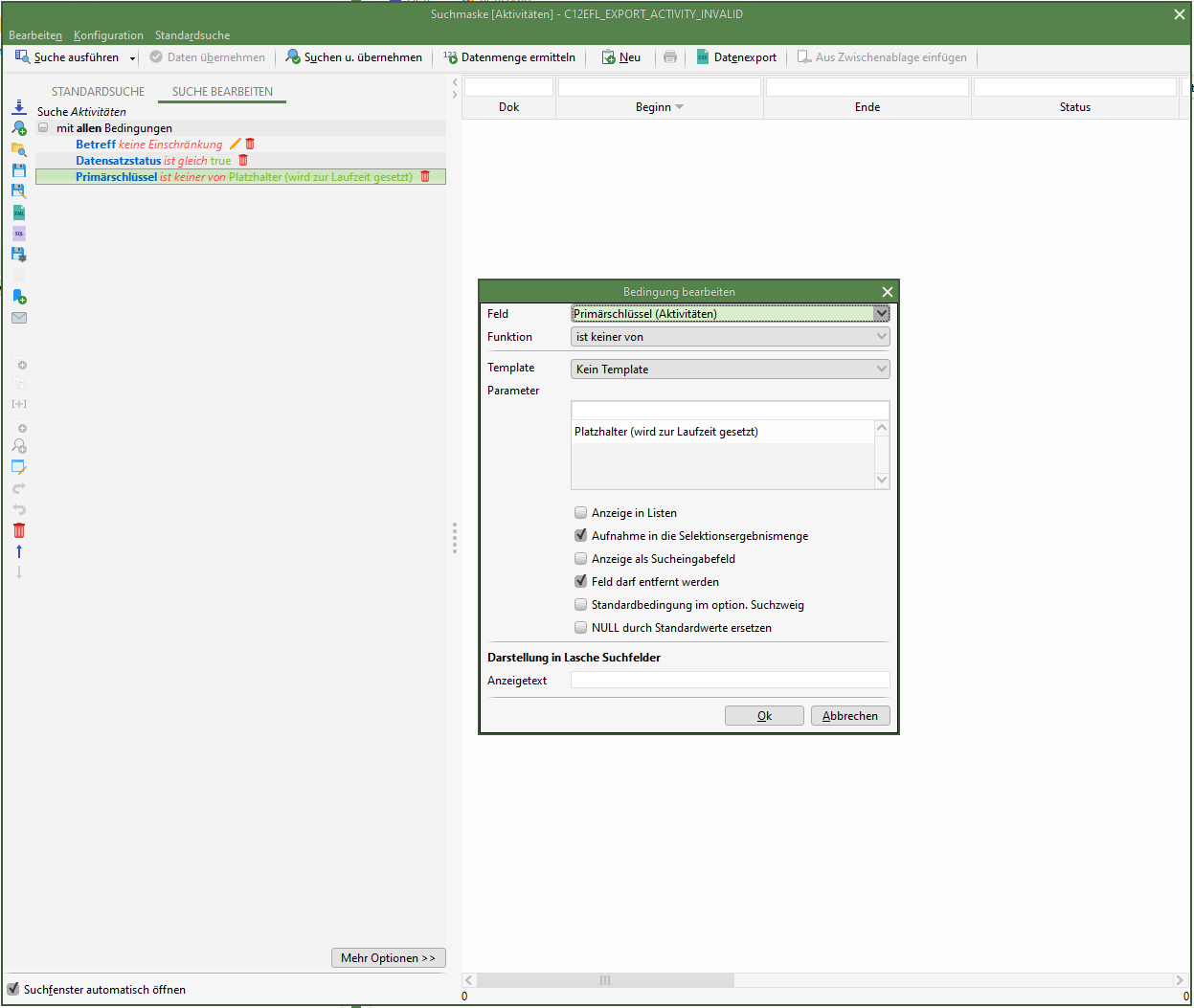The width and height of the screenshot is (1194, 1008).
Task: Click the XML export icon in sidebar
Action: 19,213
